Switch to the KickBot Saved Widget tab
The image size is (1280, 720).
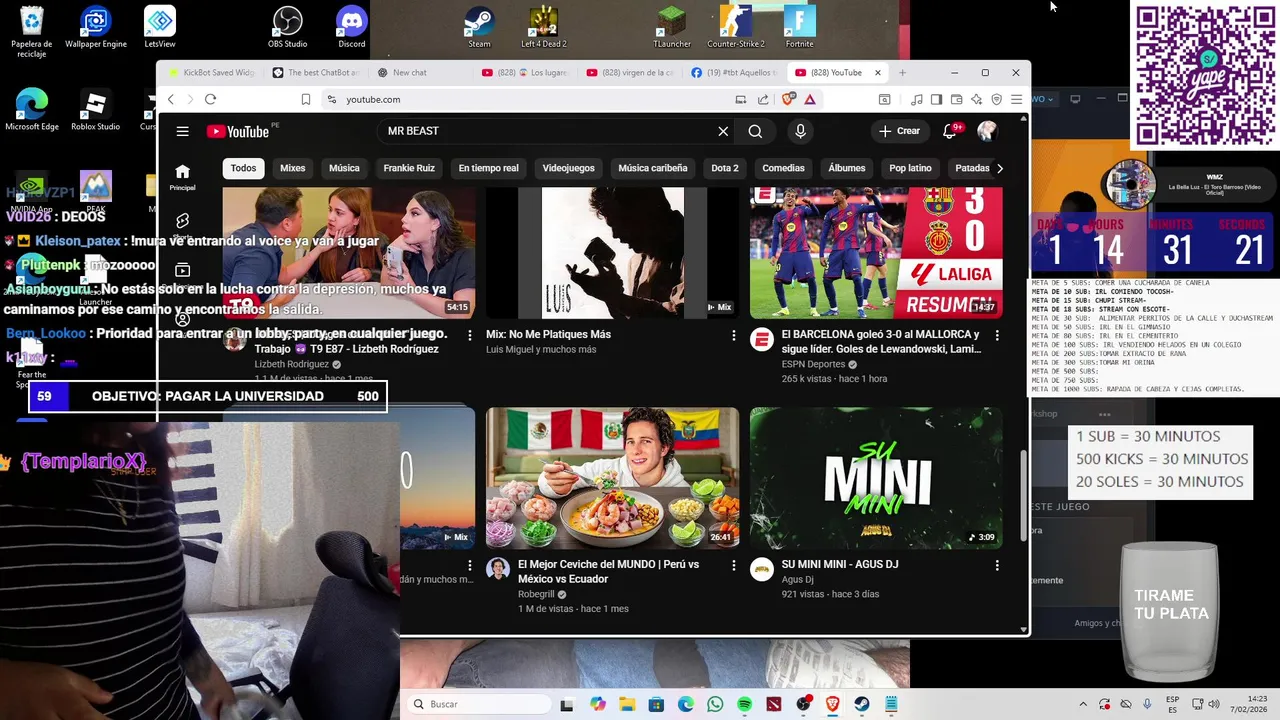212,72
